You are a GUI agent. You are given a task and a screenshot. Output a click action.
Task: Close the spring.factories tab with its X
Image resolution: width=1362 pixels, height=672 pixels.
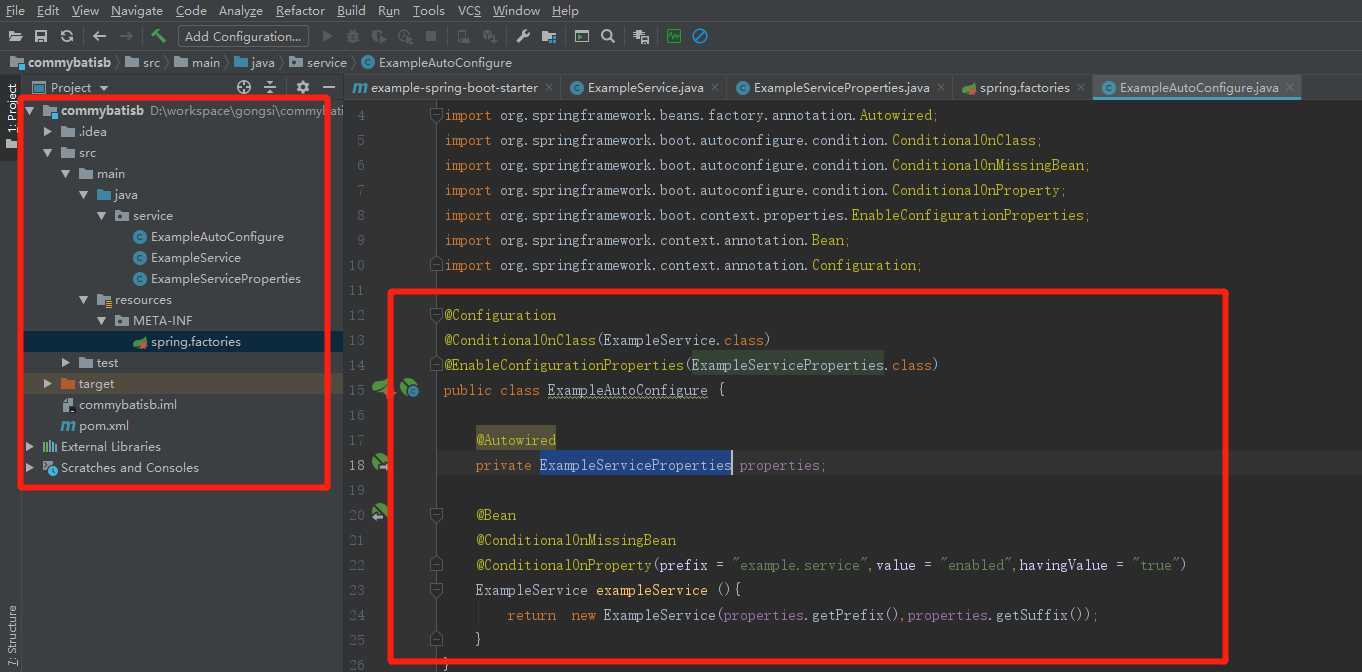pos(1081,88)
